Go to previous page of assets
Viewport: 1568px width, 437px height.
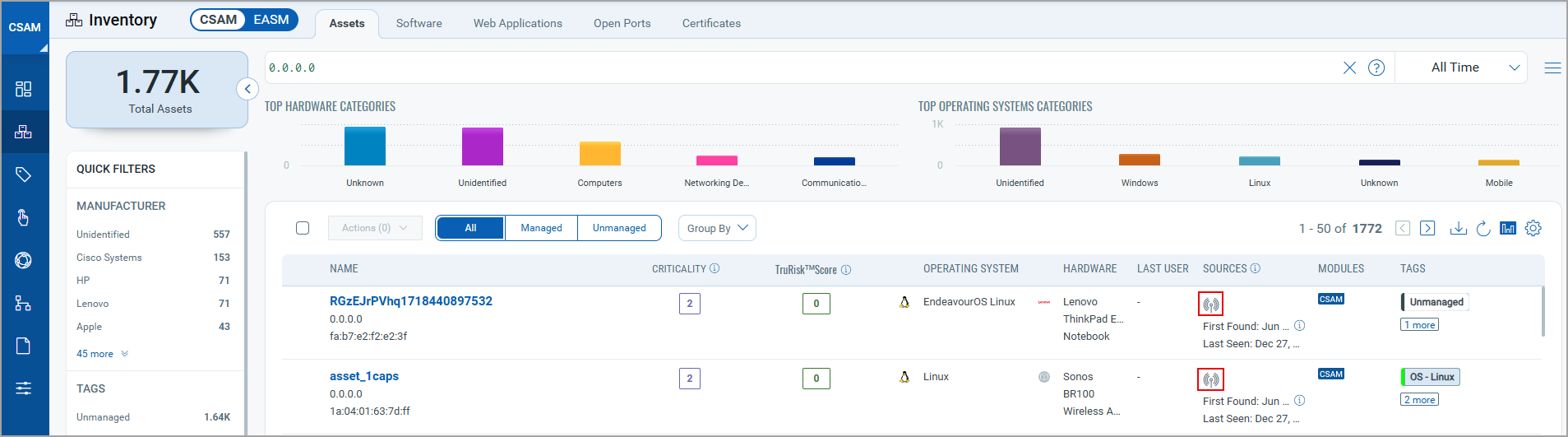coord(1403,228)
